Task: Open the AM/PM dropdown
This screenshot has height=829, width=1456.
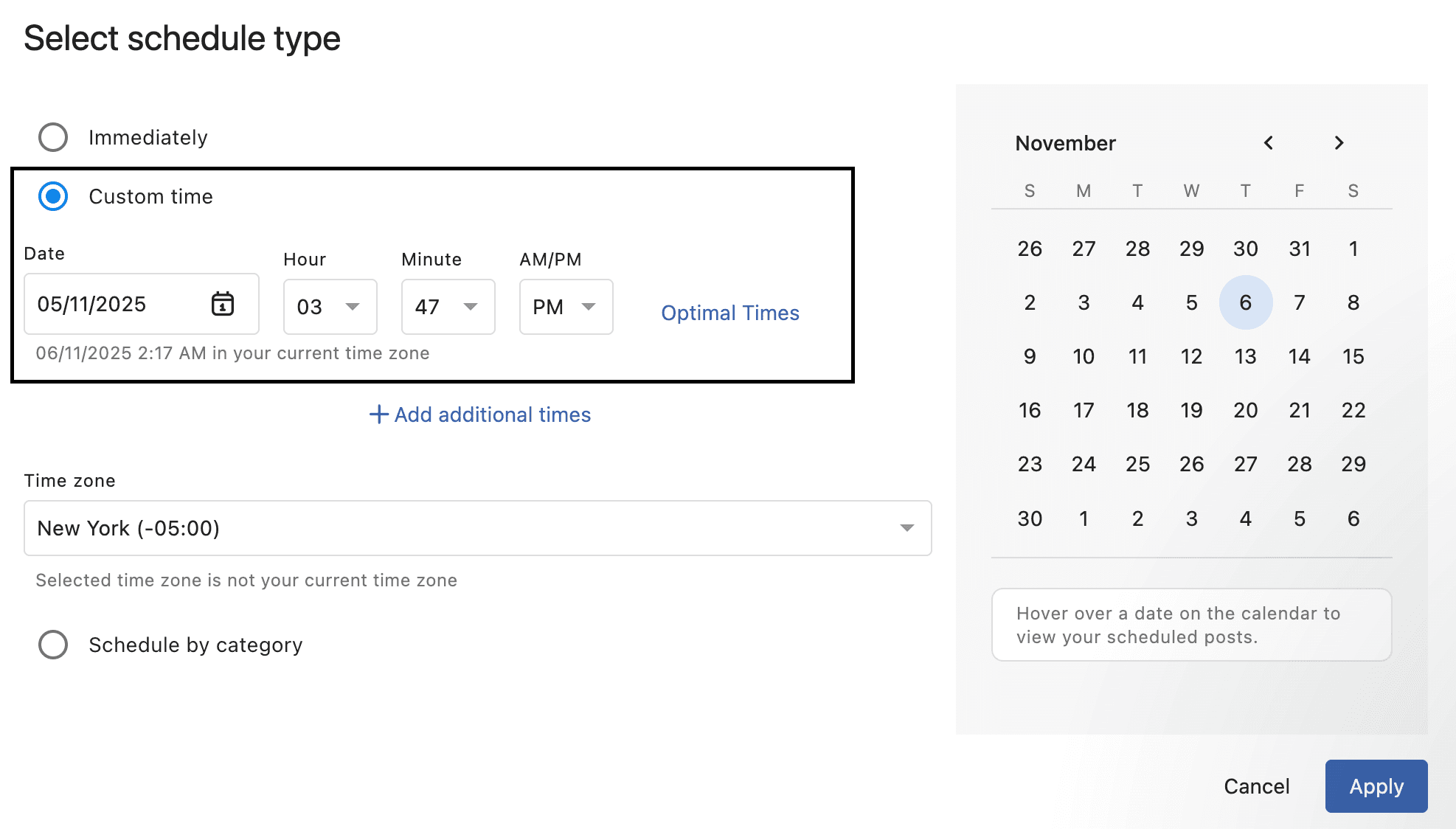Action: point(566,307)
